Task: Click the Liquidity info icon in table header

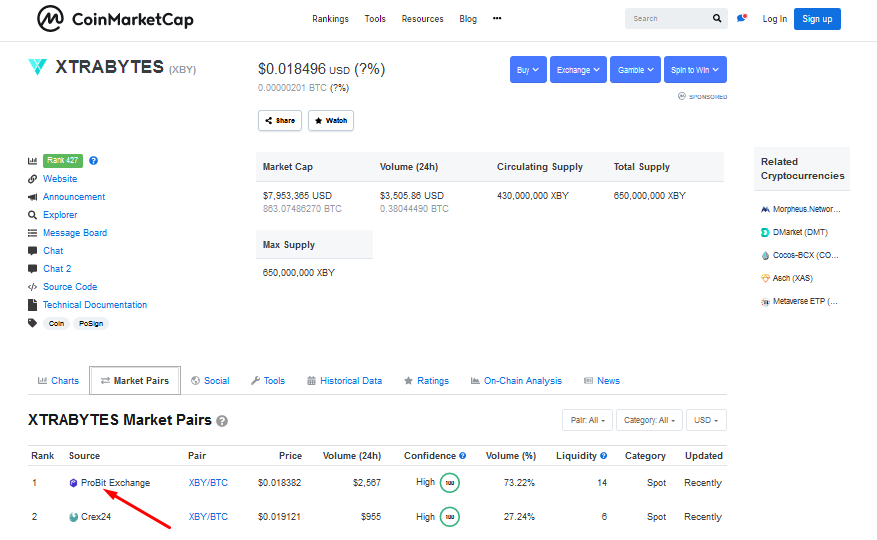Action: [603, 456]
